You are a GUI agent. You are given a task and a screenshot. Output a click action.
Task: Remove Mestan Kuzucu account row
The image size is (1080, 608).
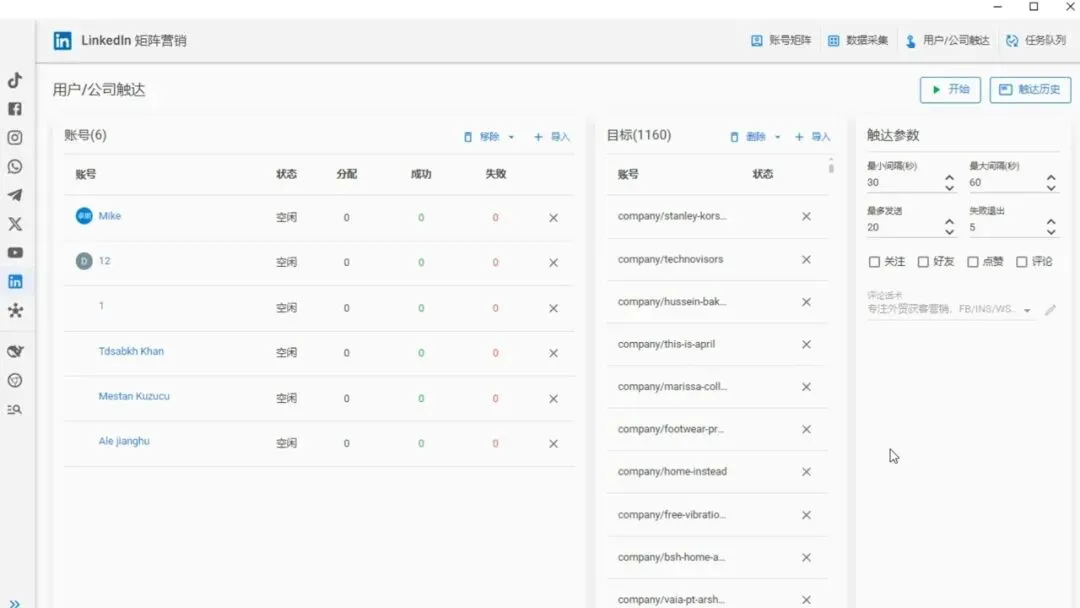(x=553, y=399)
